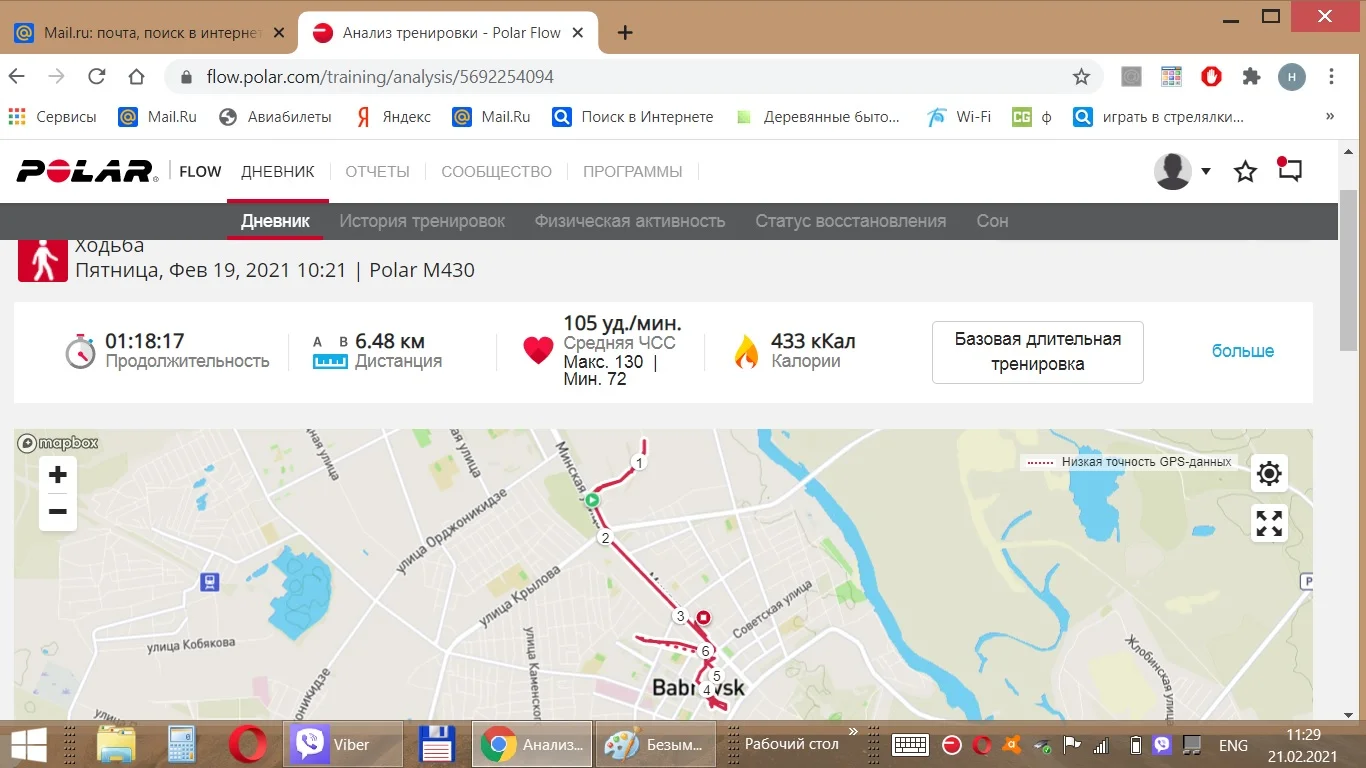Zoom in on the route map
The height and width of the screenshot is (768, 1366).
[58, 474]
